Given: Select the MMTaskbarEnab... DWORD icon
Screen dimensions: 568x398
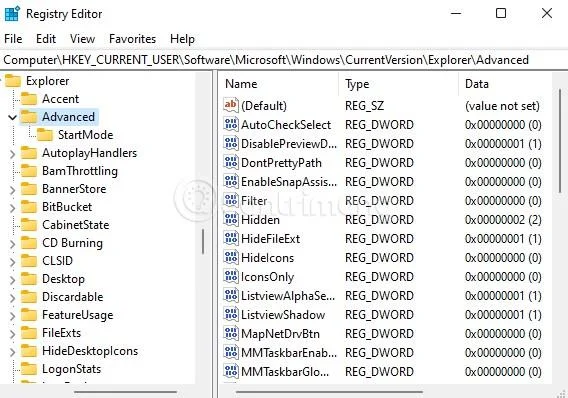Looking at the screenshot, I should [x=231, y=352].
